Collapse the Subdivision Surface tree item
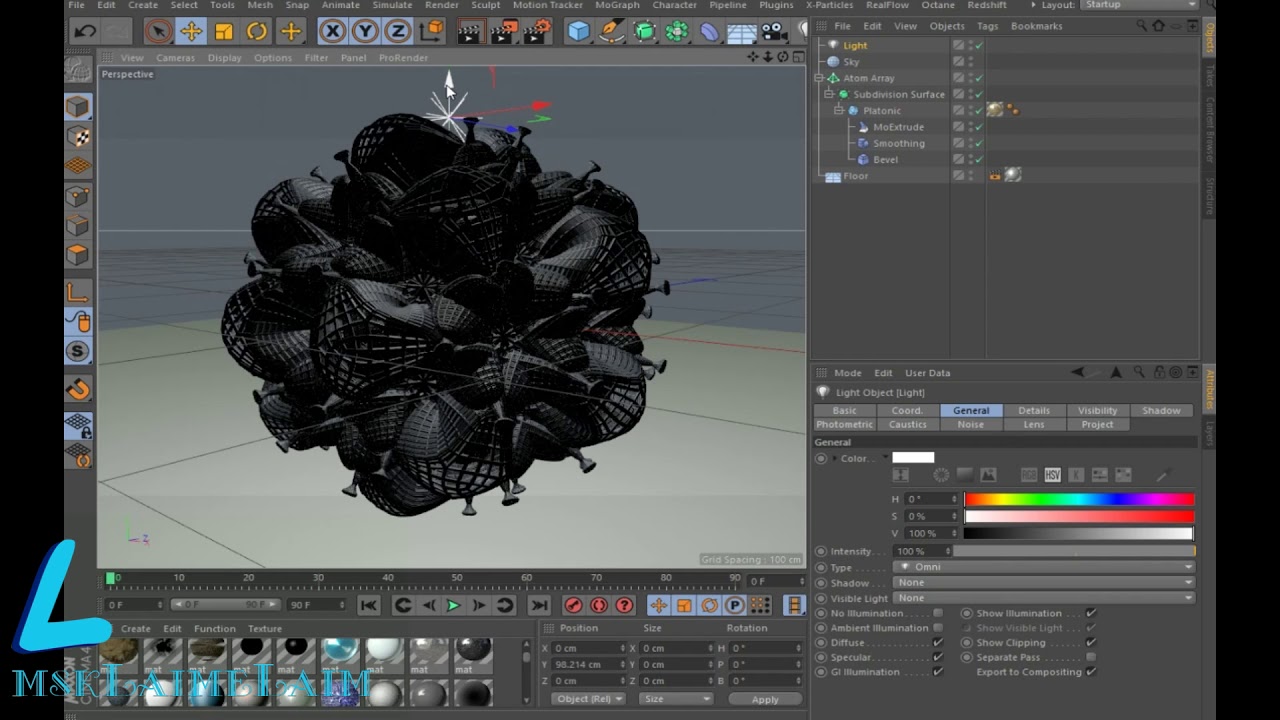1280x720 pixels. (829, 94)
